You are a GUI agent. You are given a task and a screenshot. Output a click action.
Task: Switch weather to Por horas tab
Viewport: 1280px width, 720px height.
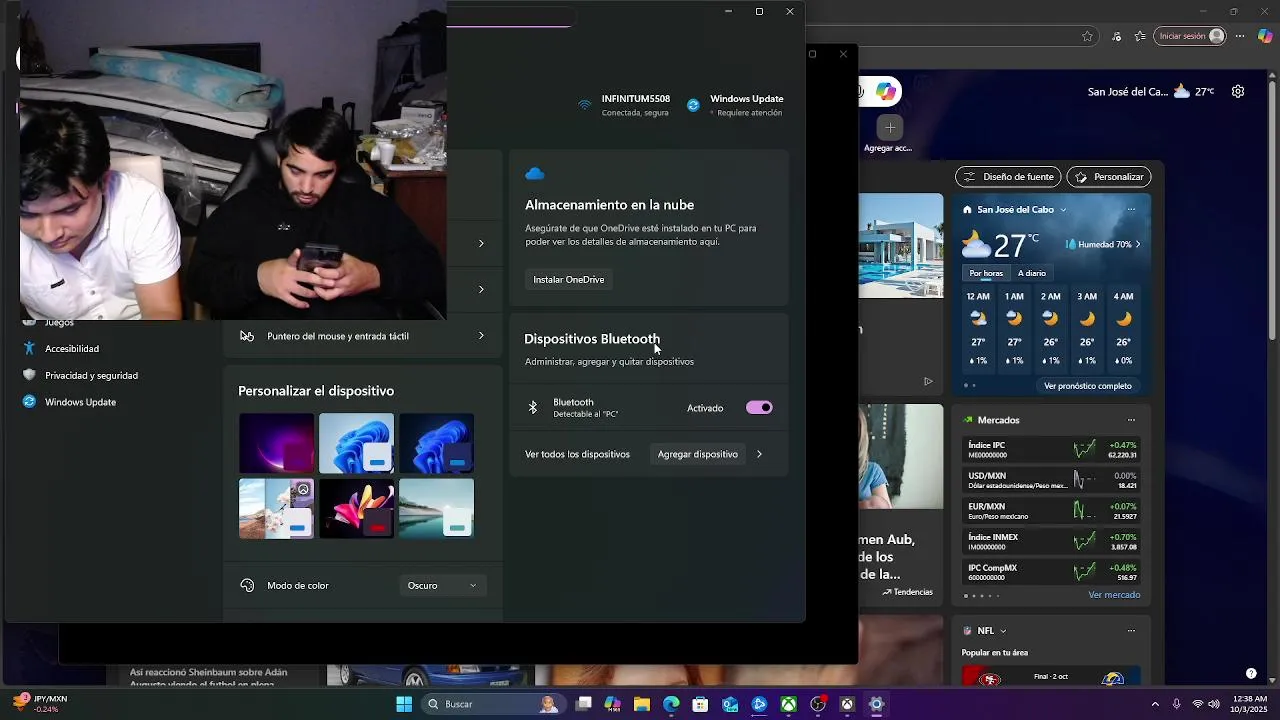pyautogui.click(x=986, y=273)
